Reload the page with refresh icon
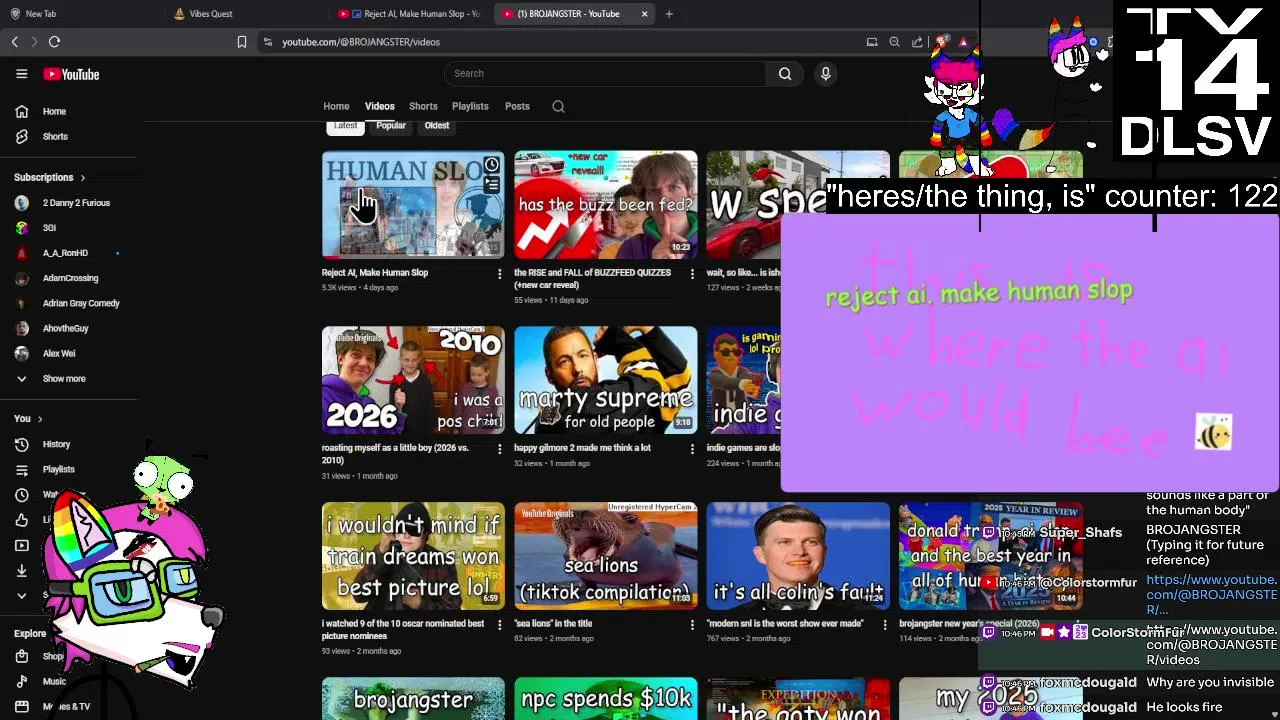The image size is (1280, 720). coord(54,42)
